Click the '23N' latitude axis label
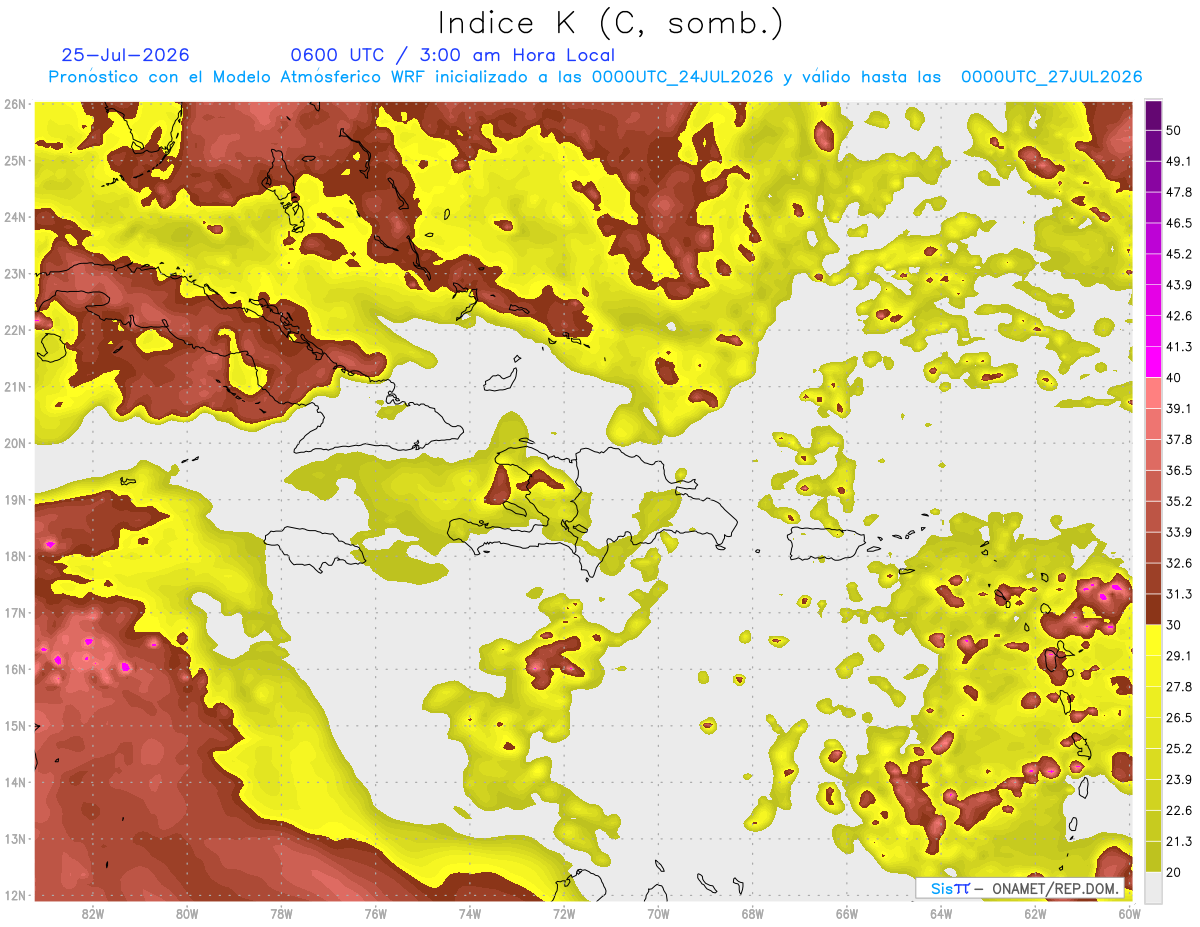The height and width of the screenshot is (927, 1200). pyautogui.click(x=15, y=273)
